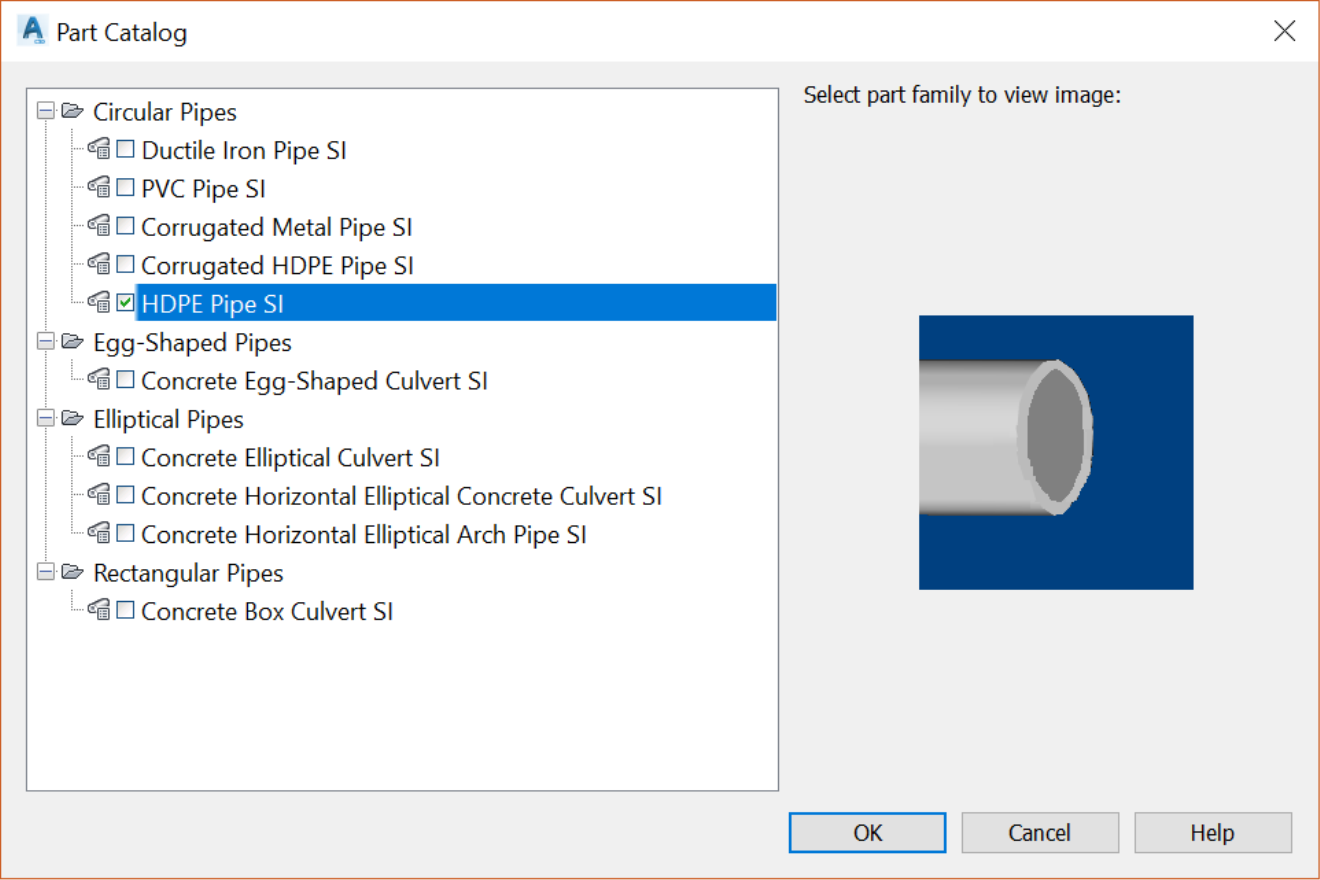Check the Concrete Box Culvert SI checkbox
The image size is (1320, 880).
pyautogui.click(x=125, y=609)
